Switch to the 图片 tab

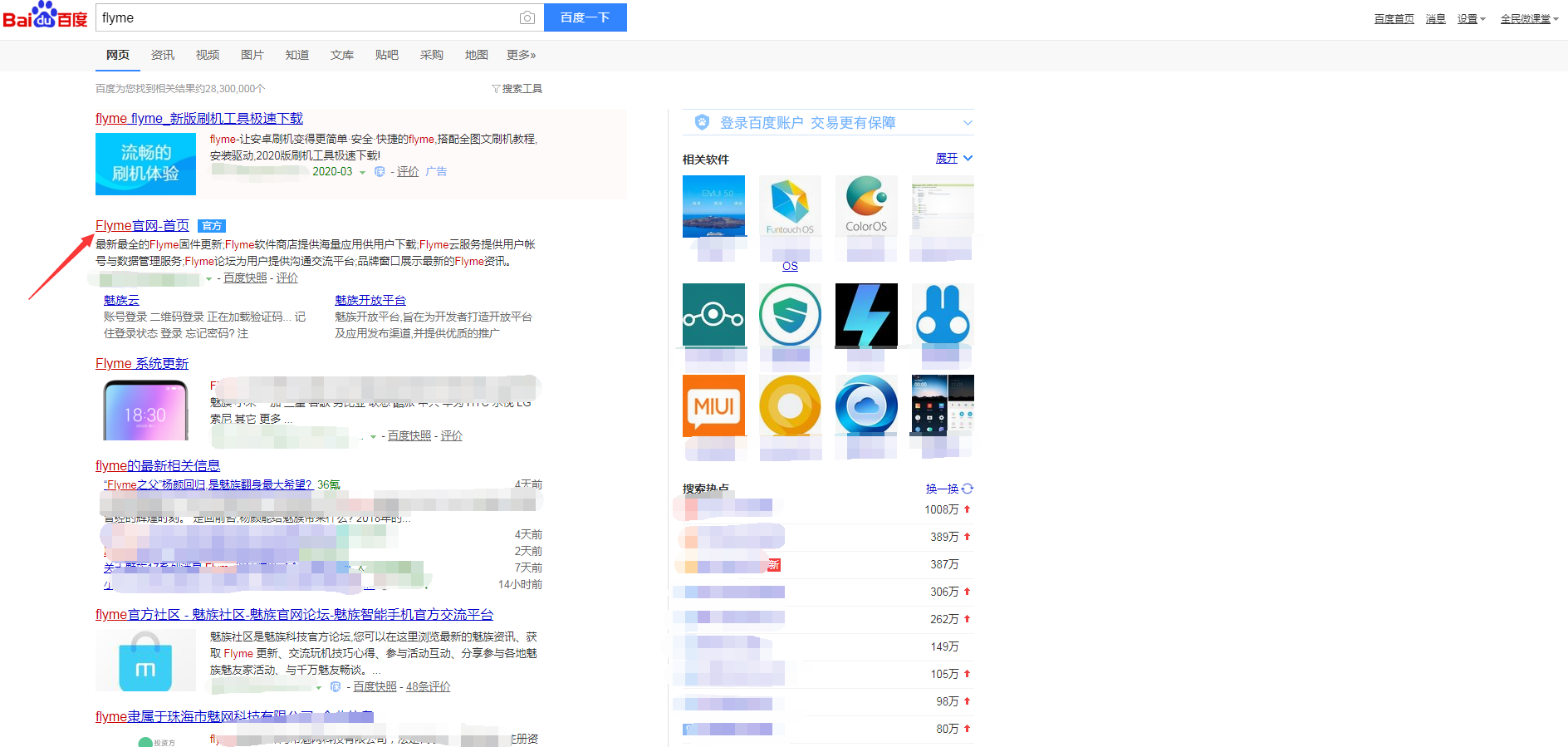(252, 55)
